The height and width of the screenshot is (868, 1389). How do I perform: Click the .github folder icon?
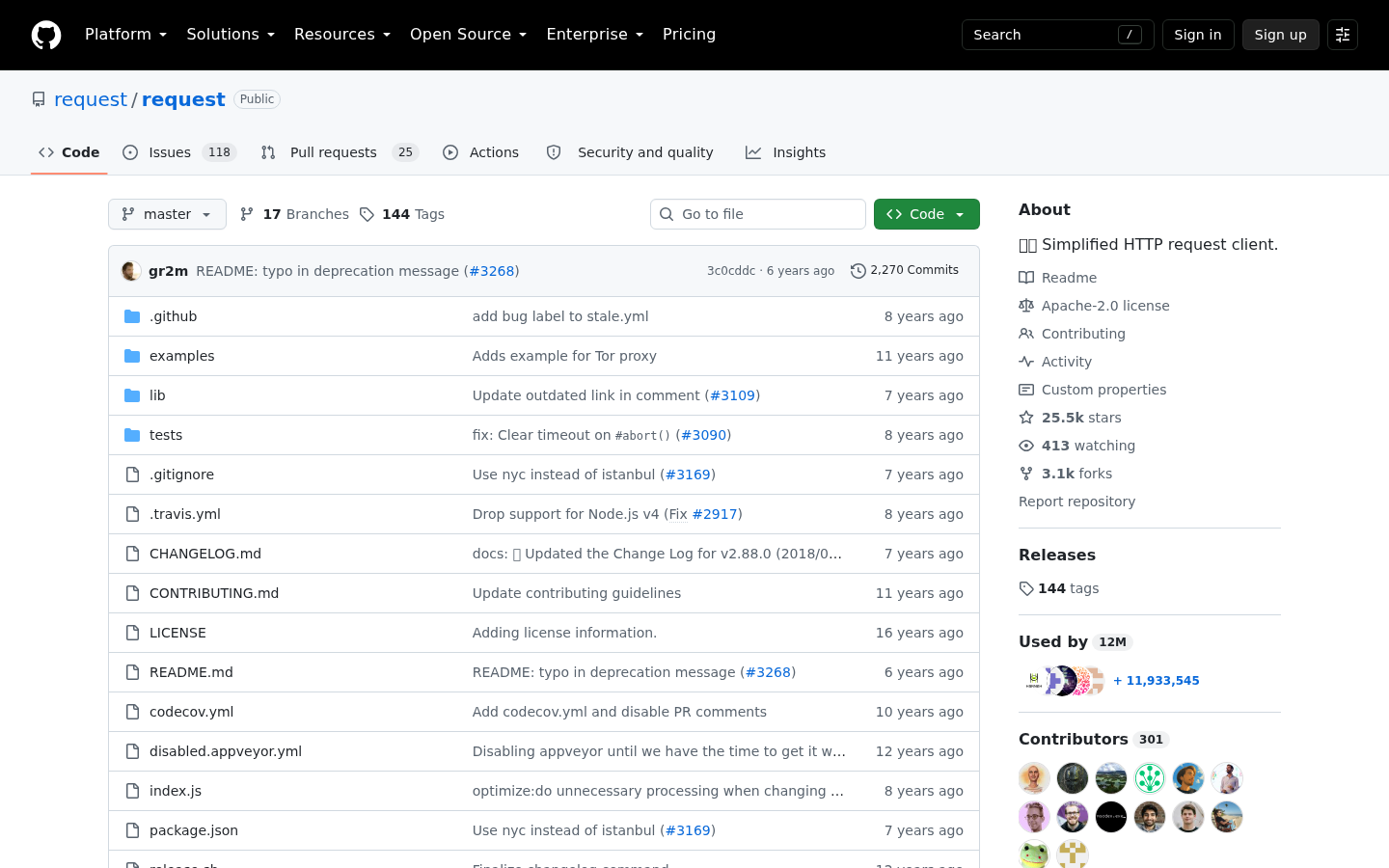132,316
